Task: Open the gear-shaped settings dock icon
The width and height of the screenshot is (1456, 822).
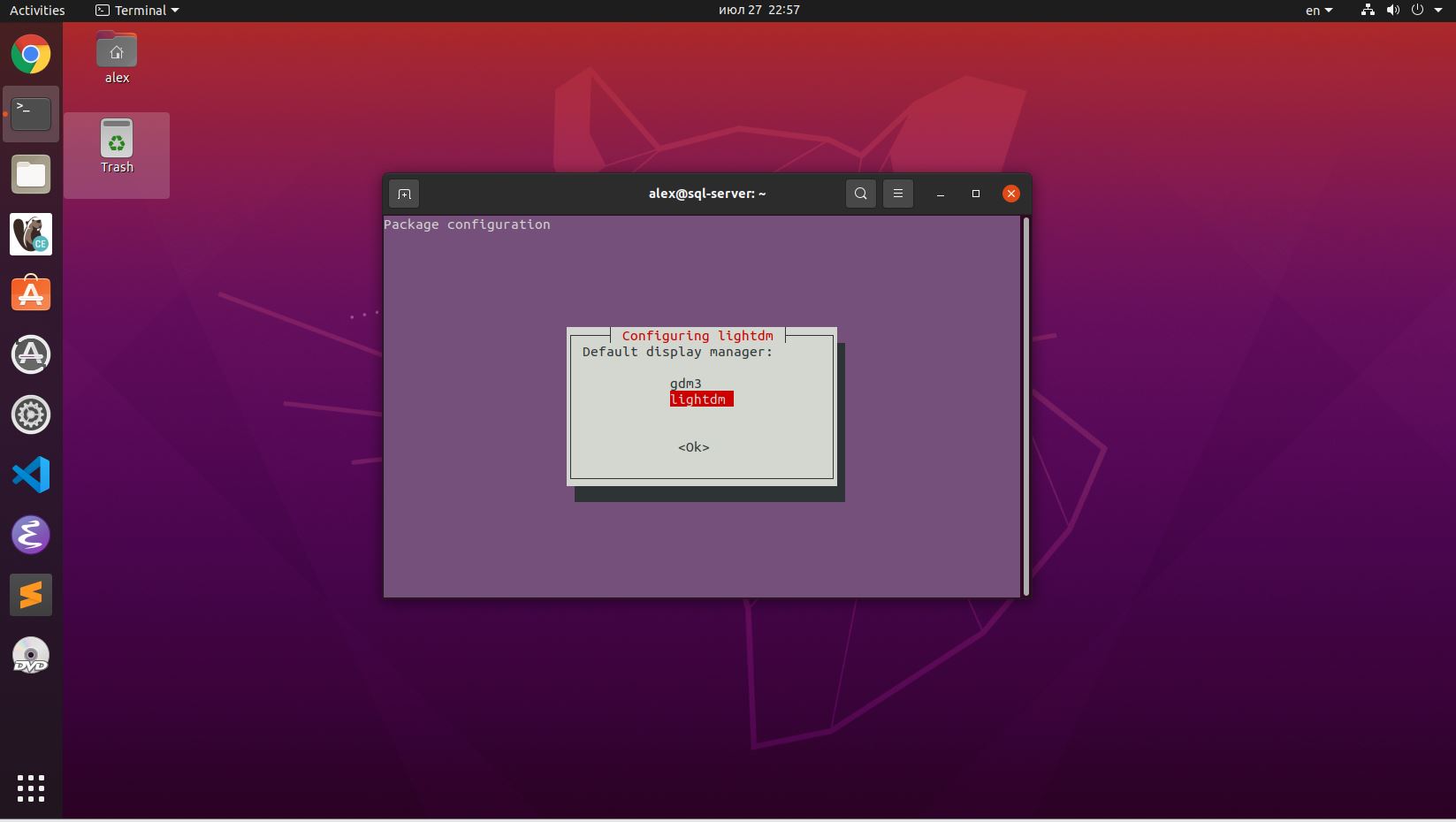Action: 31,415
